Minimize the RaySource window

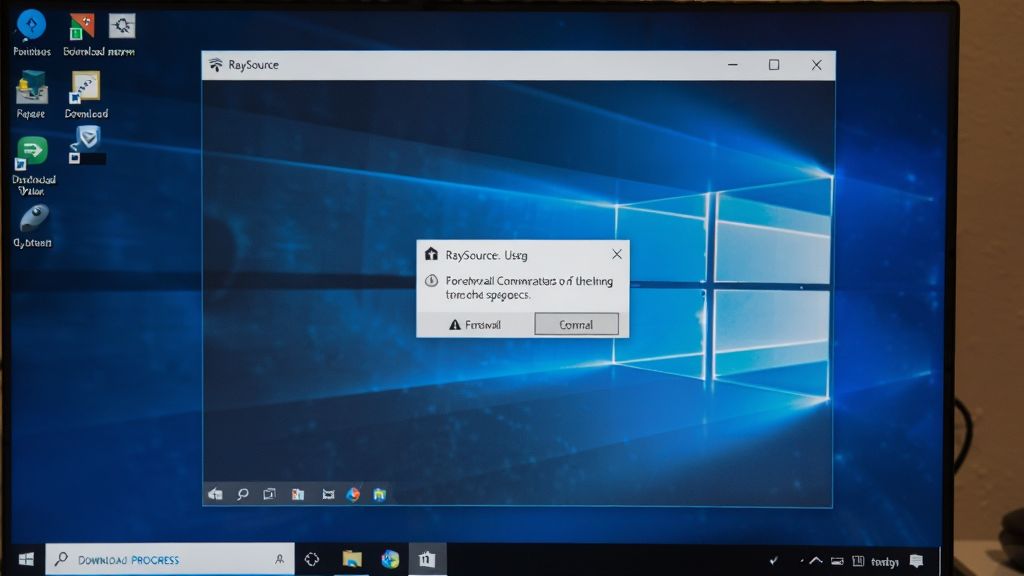[733, 65]
